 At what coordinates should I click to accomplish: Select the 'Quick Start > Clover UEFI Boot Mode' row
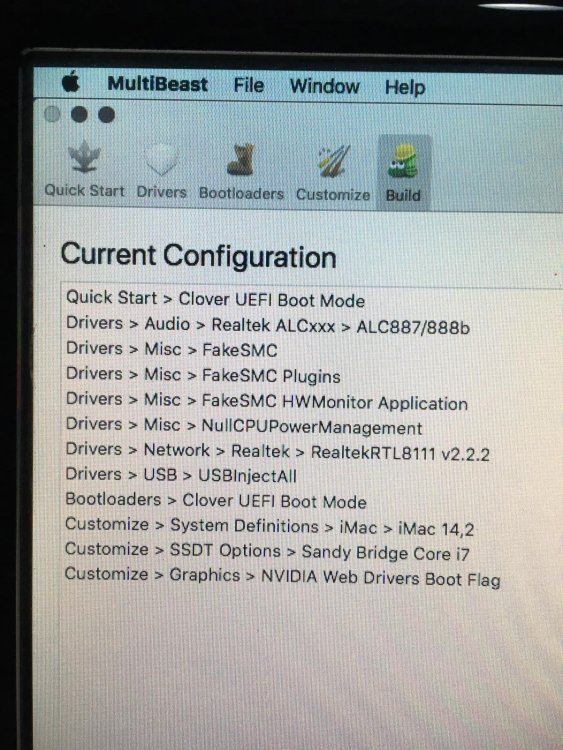tap(215, 299)
